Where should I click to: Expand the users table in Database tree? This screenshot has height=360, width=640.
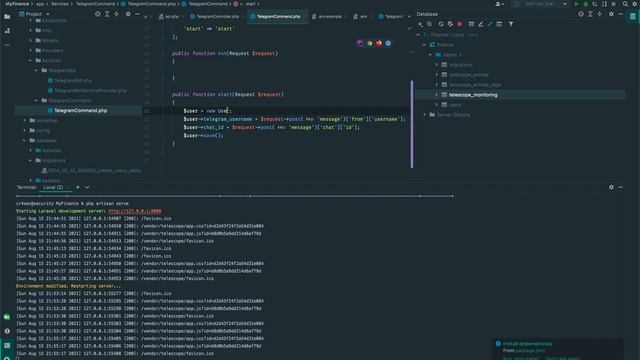(x=436, y=105)
